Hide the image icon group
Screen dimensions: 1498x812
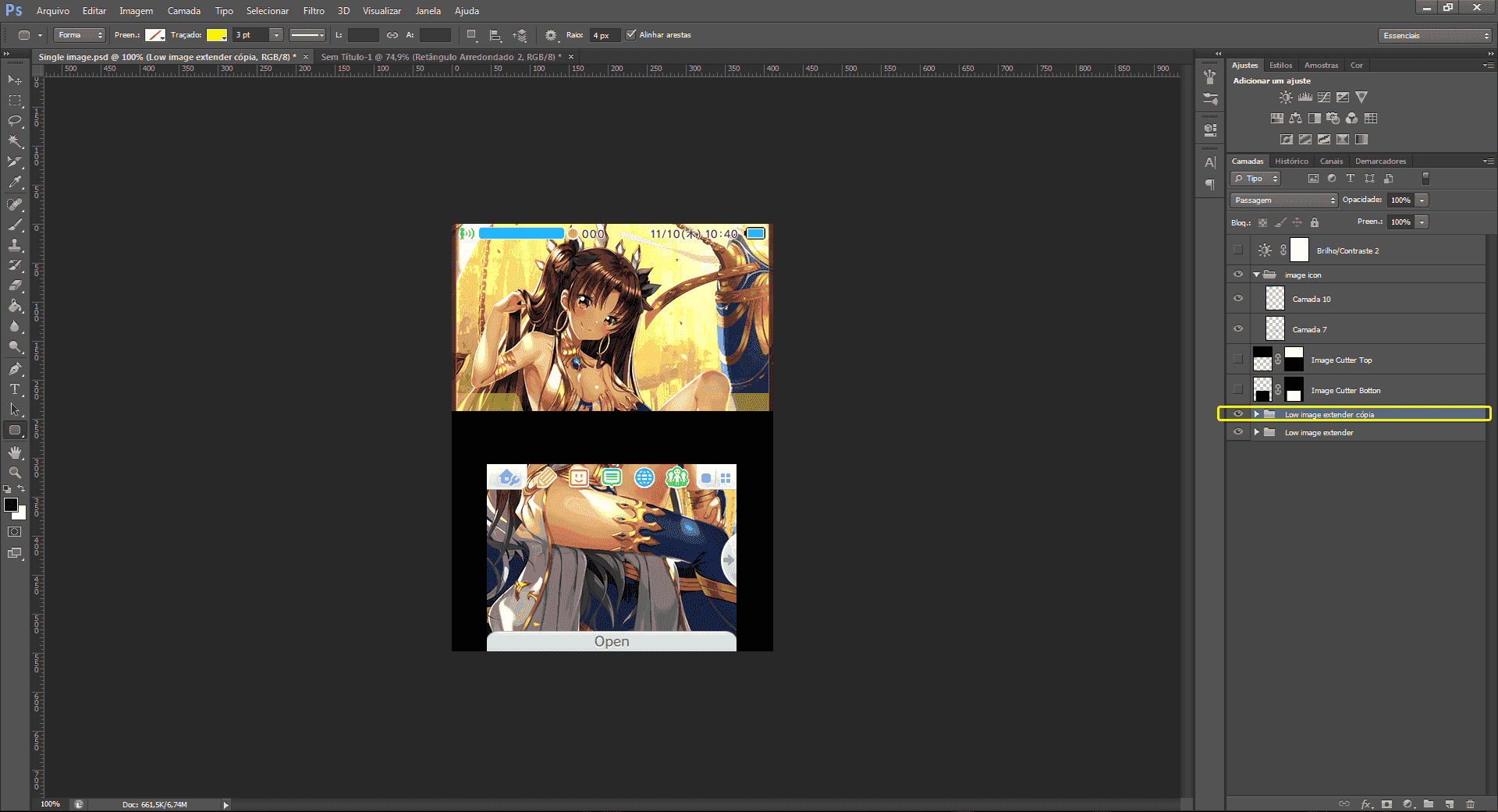[x=1238, y=275]
